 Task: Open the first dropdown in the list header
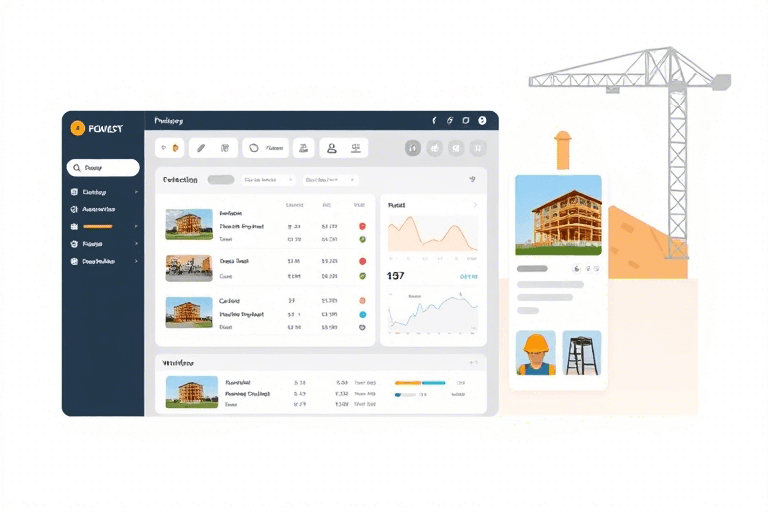pyautogui.click(x=269, y=180)
